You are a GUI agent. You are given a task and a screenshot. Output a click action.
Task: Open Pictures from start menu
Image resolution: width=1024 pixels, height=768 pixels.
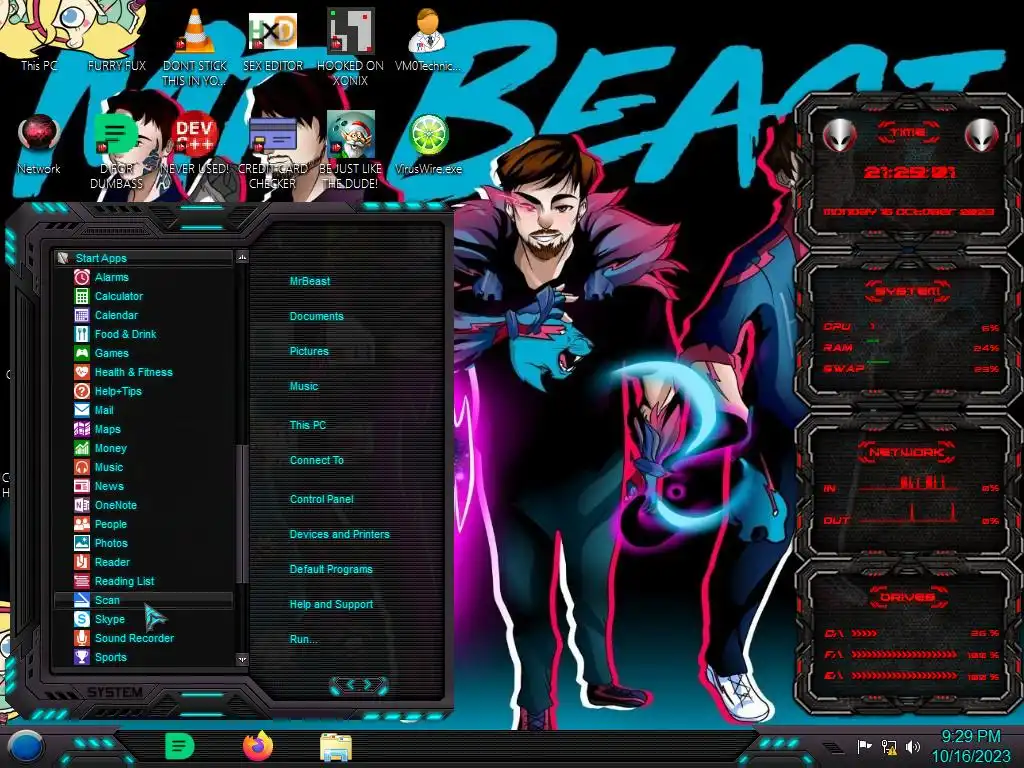(309, 351)
